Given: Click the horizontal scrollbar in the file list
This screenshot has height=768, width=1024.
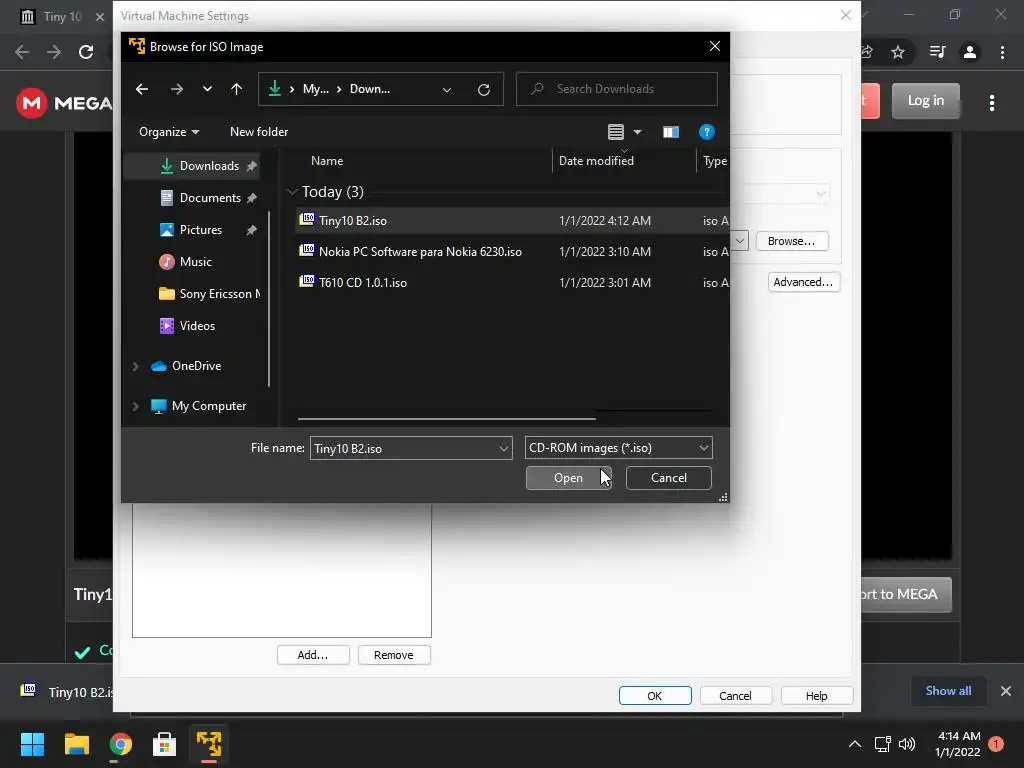Looking at the screenshot, I should pos(447,419).
